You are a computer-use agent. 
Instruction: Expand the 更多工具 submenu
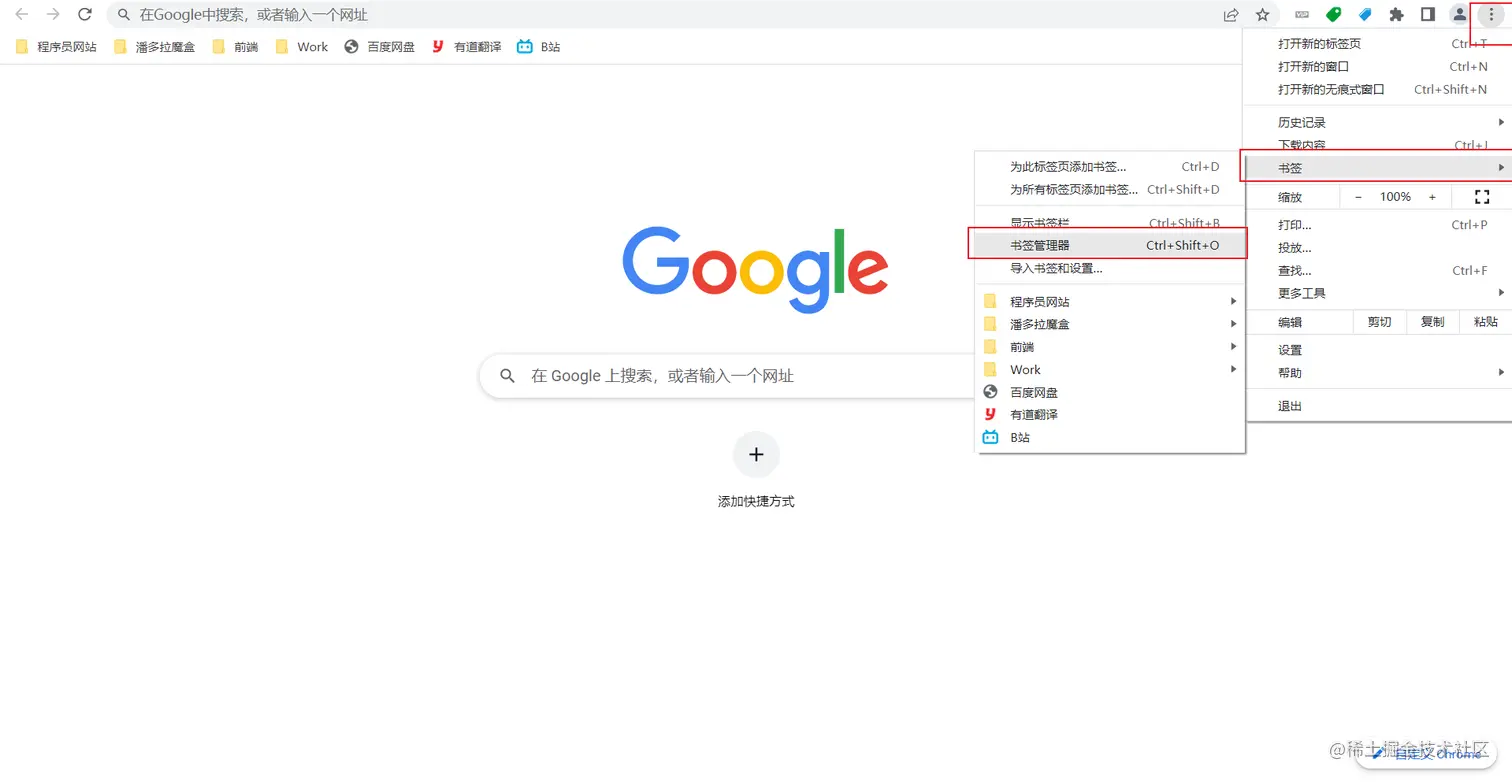(x=1379, y=293)
